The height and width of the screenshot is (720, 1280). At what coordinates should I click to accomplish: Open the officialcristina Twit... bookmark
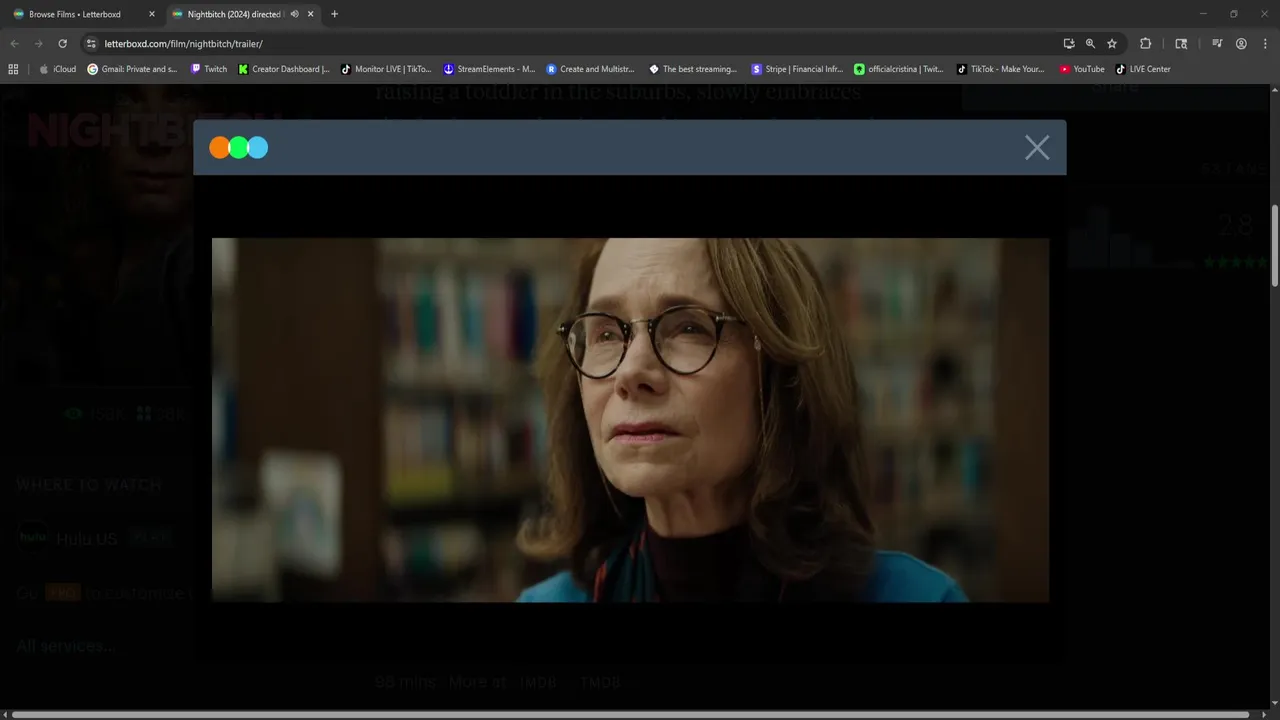pos(899,69)
